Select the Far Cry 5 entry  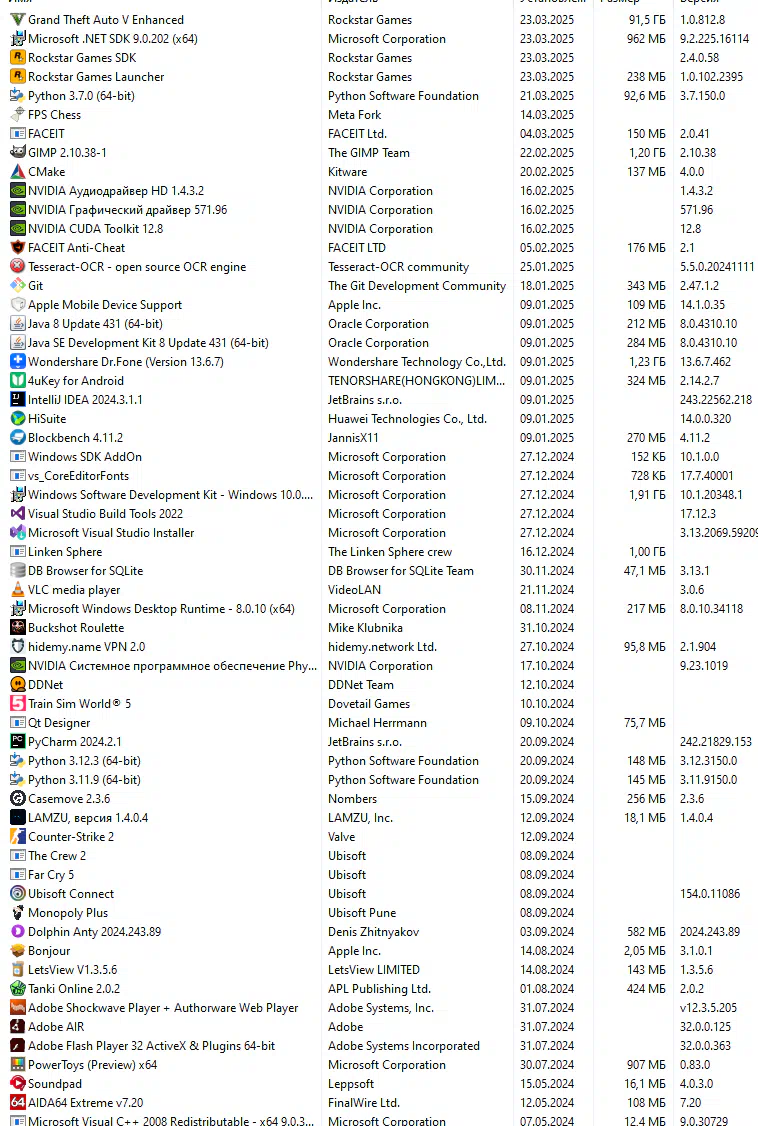[51, 875]
